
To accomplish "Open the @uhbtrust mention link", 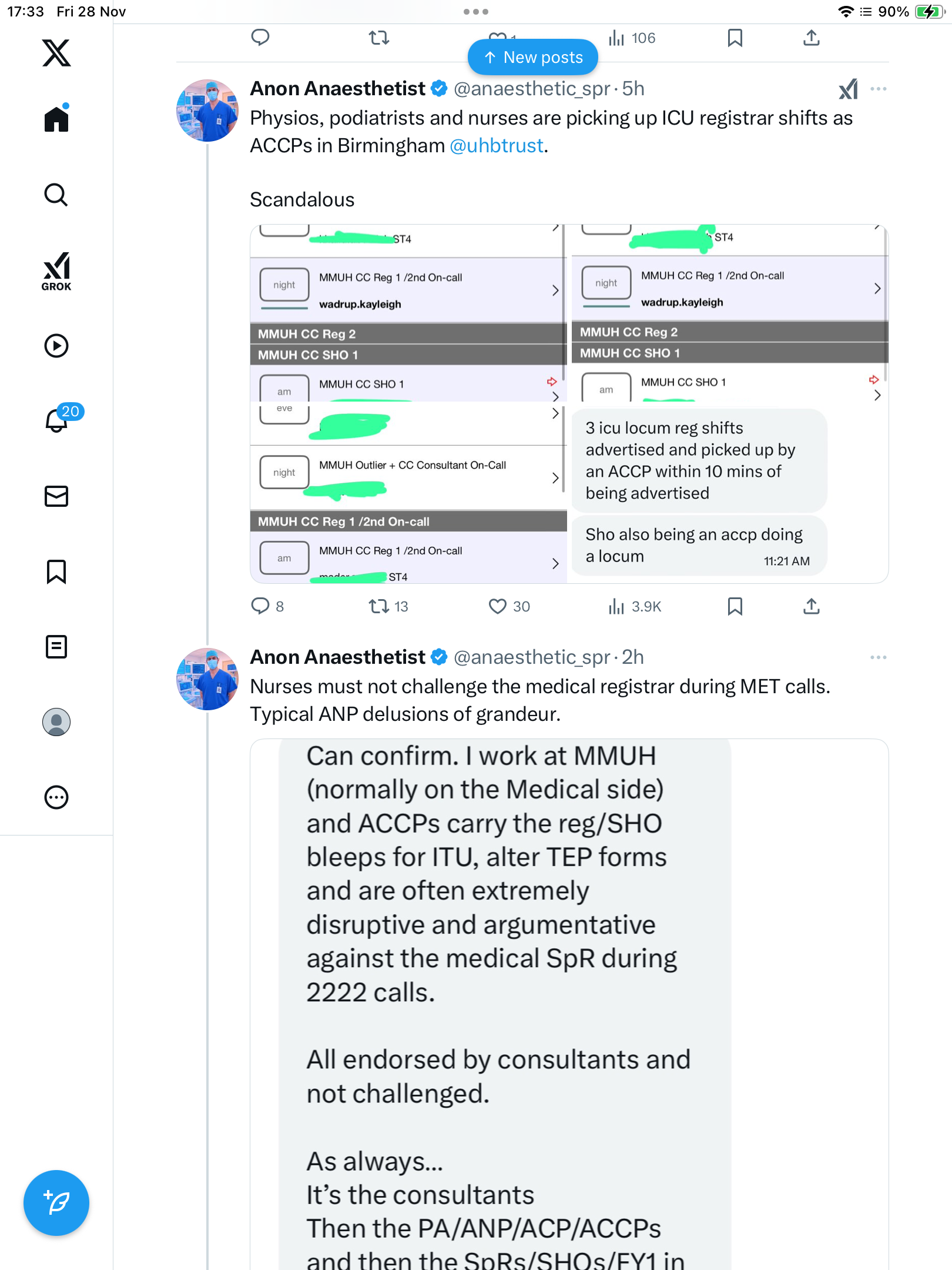I will coord(496,146).
